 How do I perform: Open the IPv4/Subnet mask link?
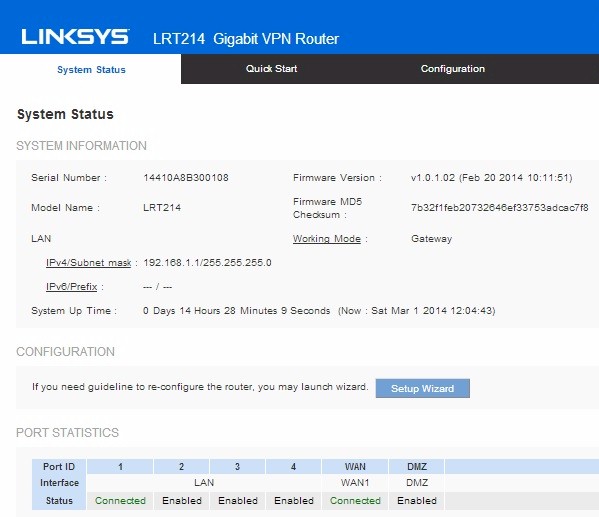(88, 263)
